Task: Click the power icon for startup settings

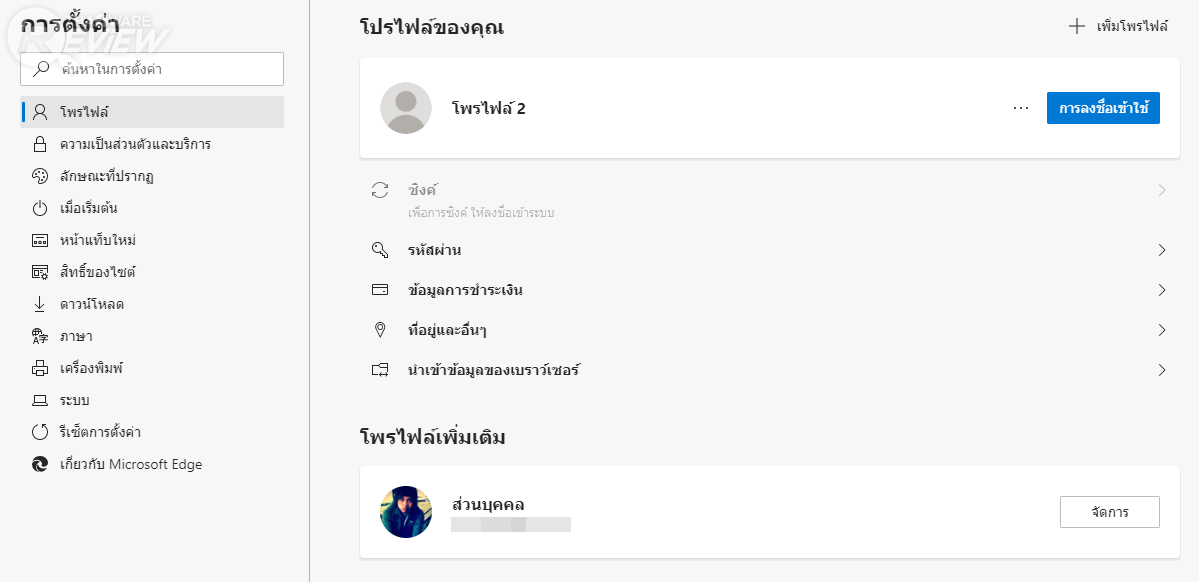Action: tap(40, 208)
